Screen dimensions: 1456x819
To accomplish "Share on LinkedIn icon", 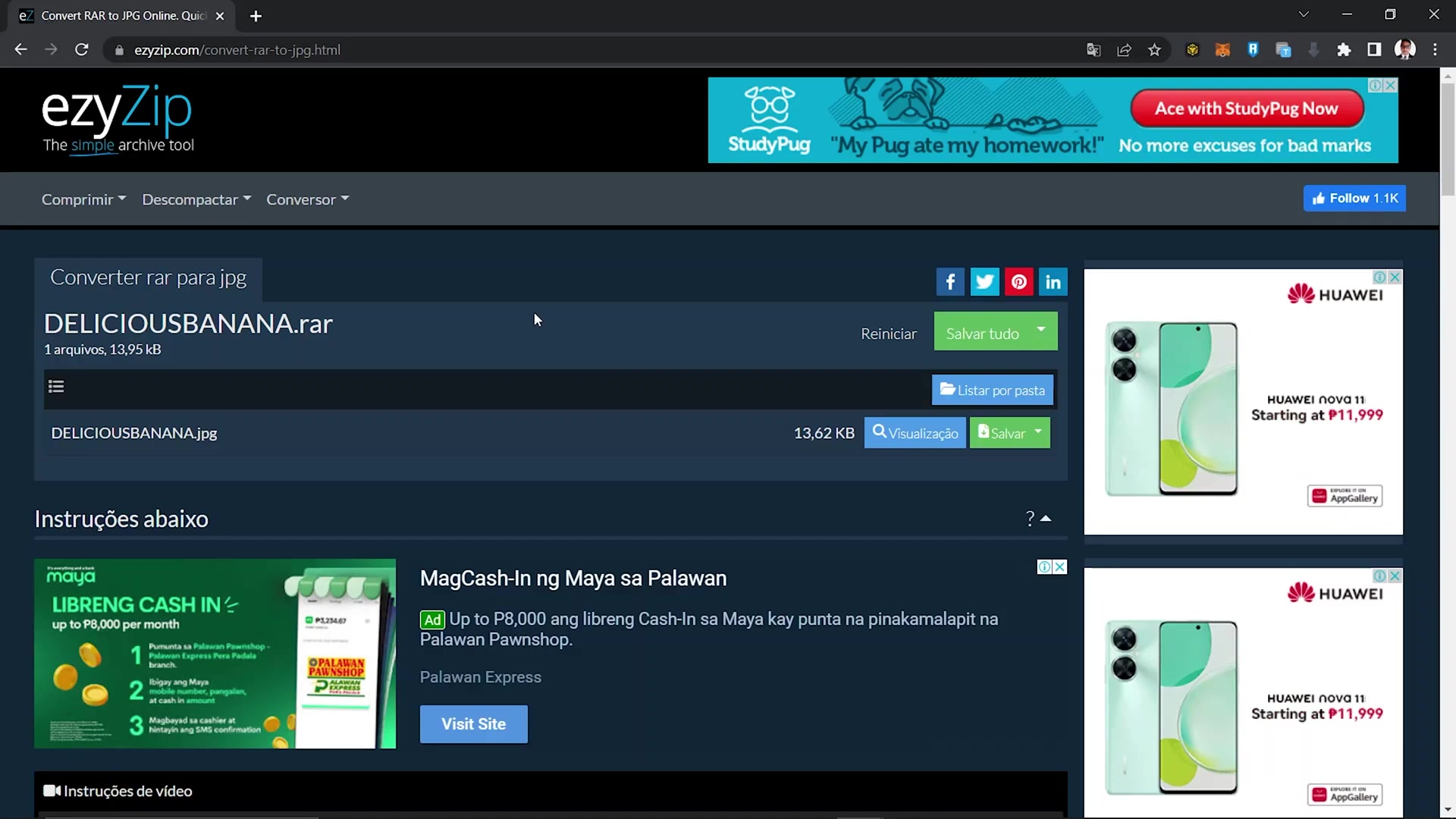I will coord(1053,282).
